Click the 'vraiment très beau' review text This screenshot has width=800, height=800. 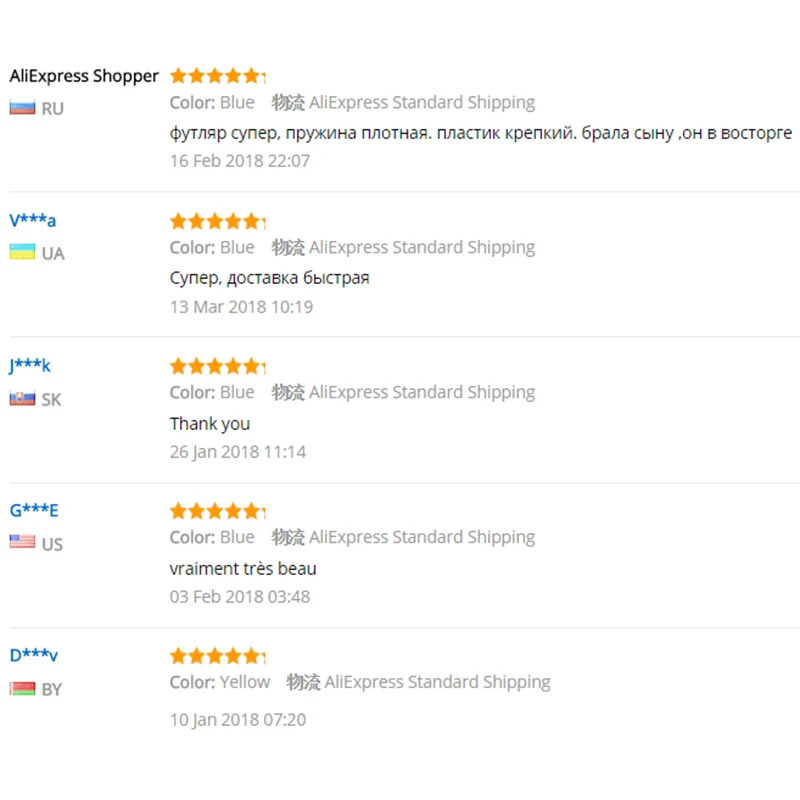(x=243, y=569)
